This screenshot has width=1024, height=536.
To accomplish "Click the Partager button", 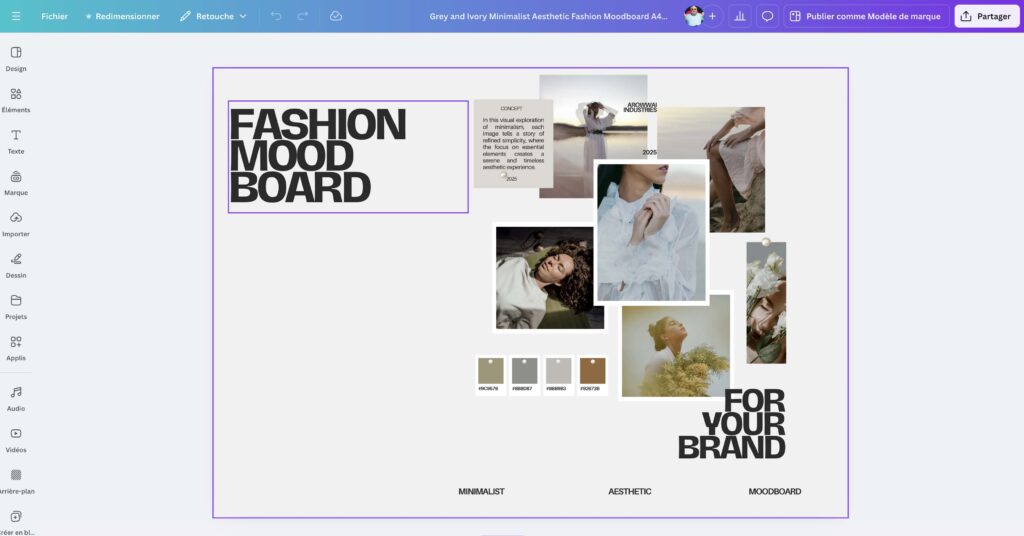I will (985, 16).
